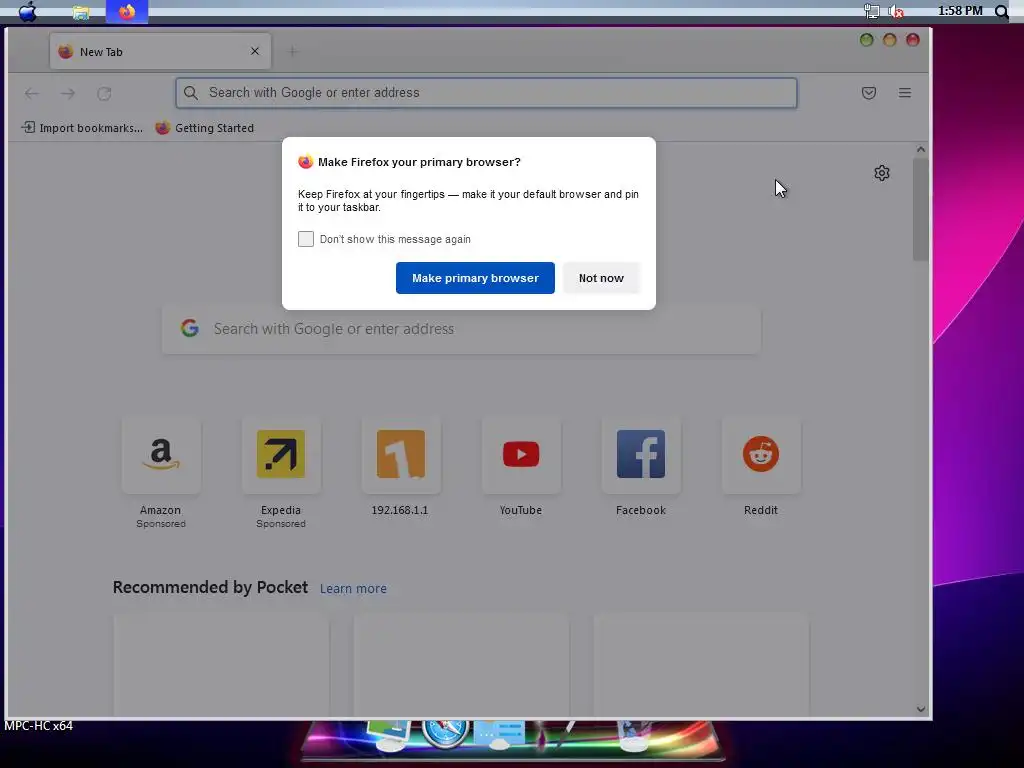1024x768 pixels.
Task: Click the muted volume tray icon
Action: [x=896, y=11]
